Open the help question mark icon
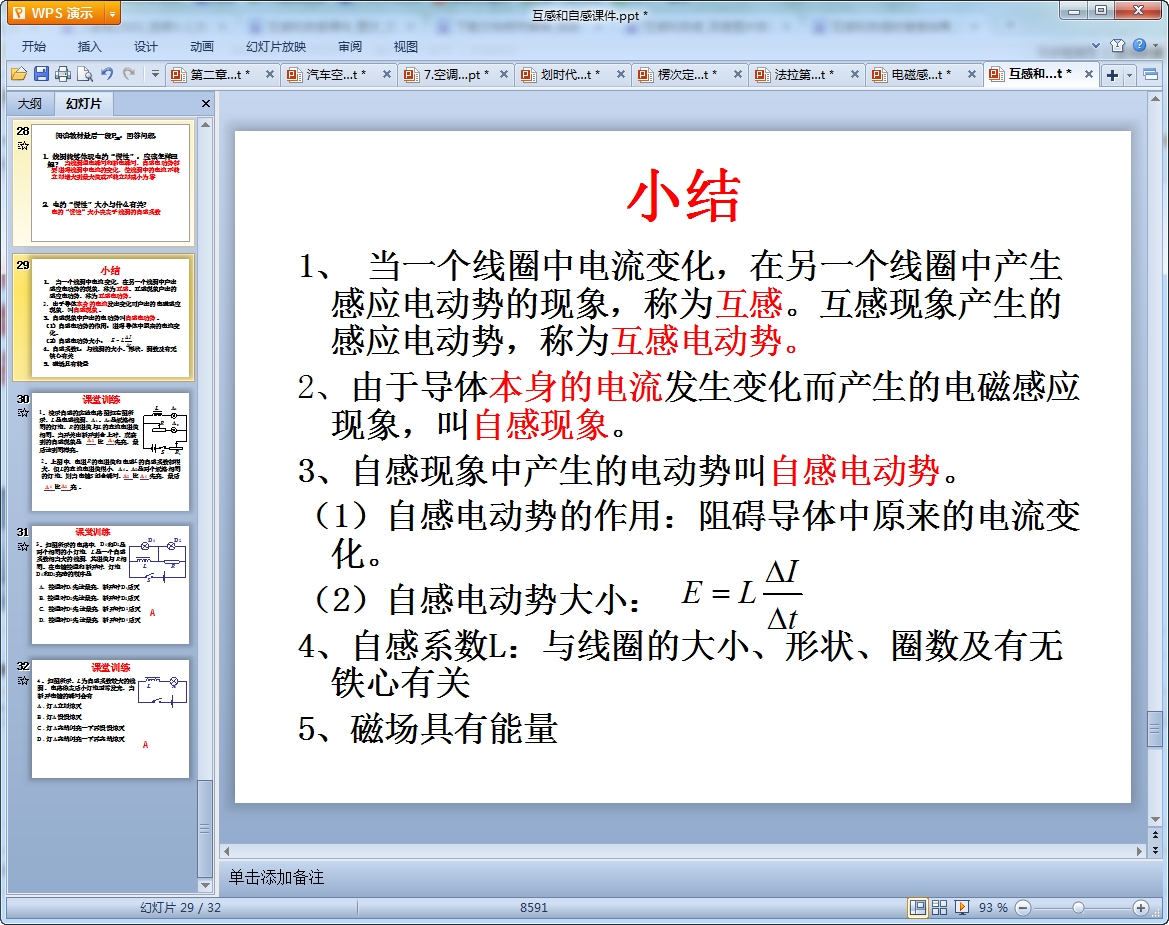 pos(1140,45)
